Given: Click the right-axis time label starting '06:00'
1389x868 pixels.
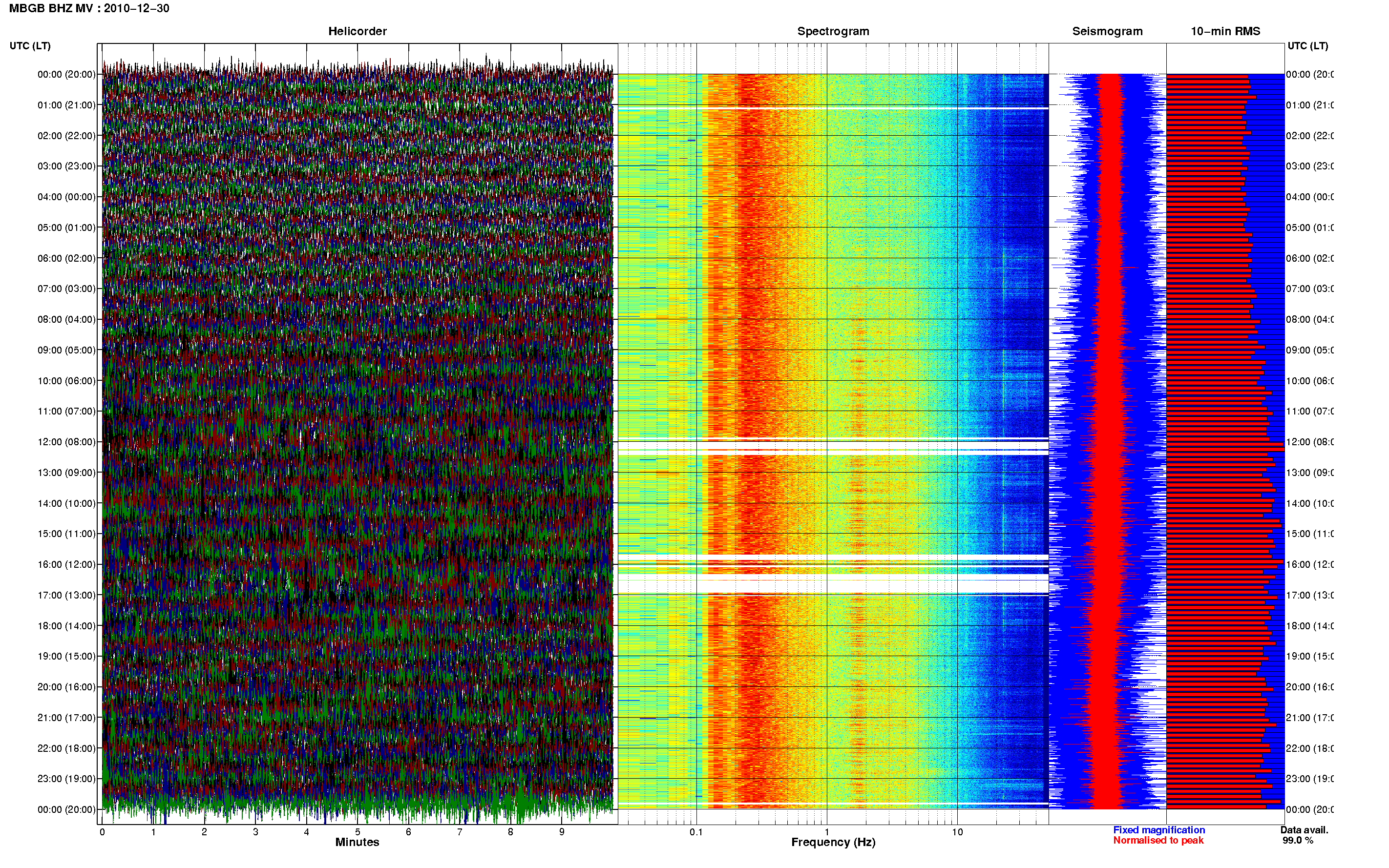Looking at the screenshot, I should click(x=1310, y=258).
